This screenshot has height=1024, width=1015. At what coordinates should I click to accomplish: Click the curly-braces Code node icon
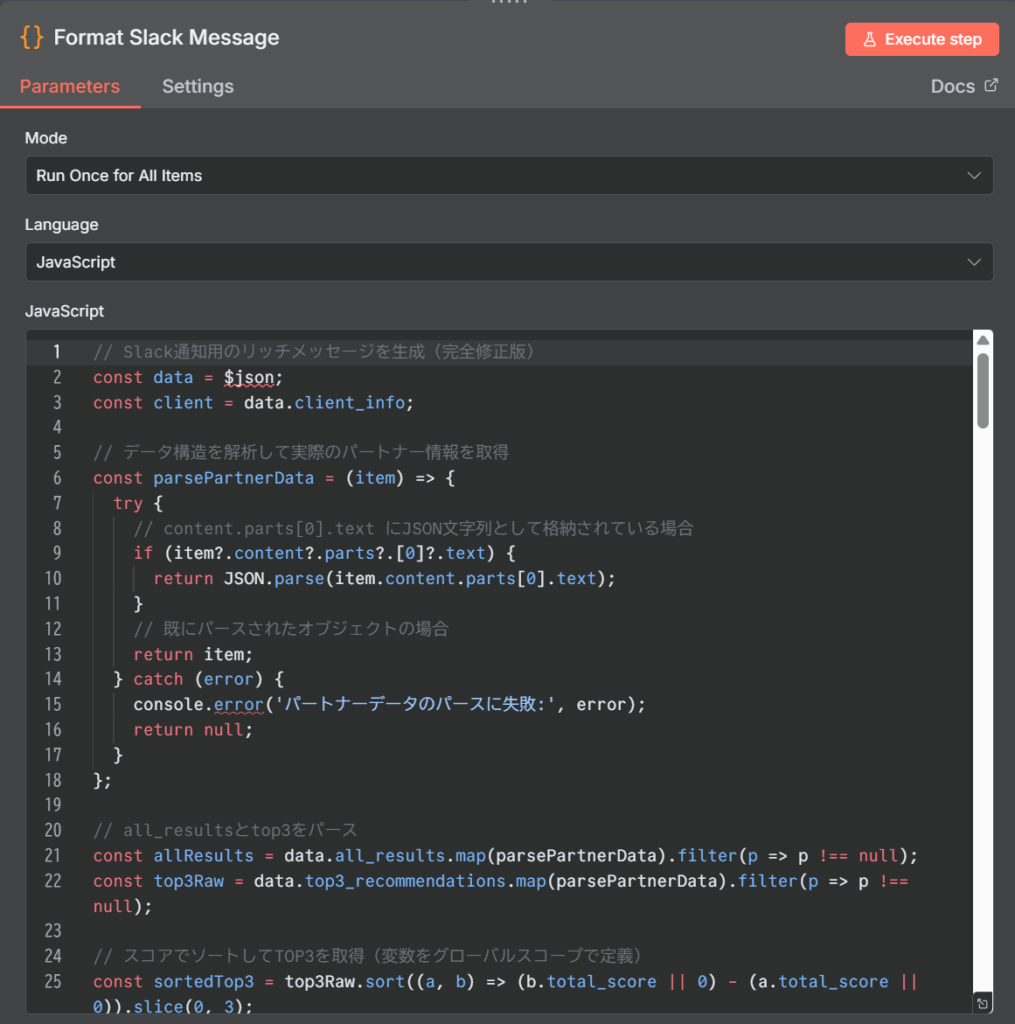point(32,38)
